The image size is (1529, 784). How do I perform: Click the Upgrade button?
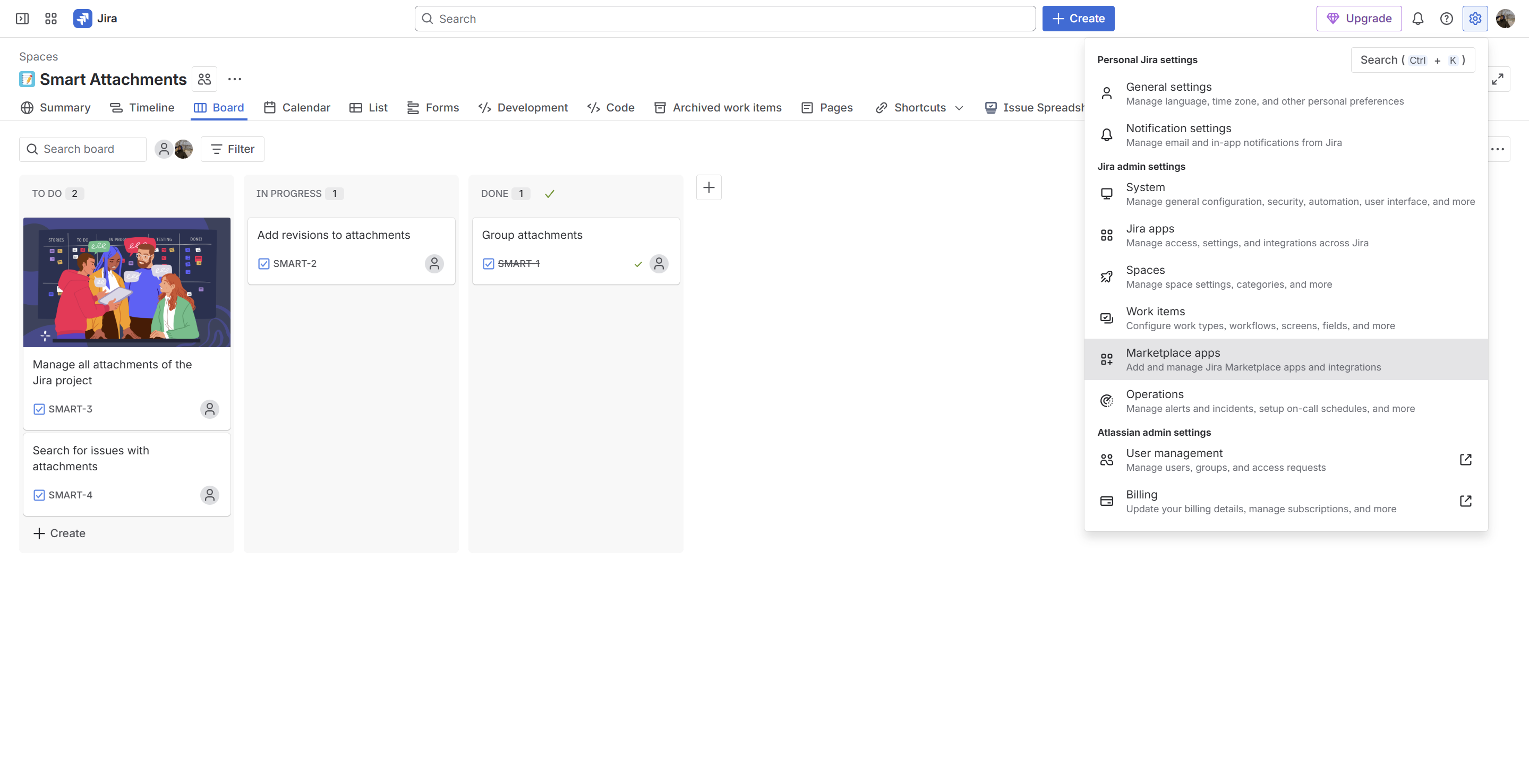1358,19
